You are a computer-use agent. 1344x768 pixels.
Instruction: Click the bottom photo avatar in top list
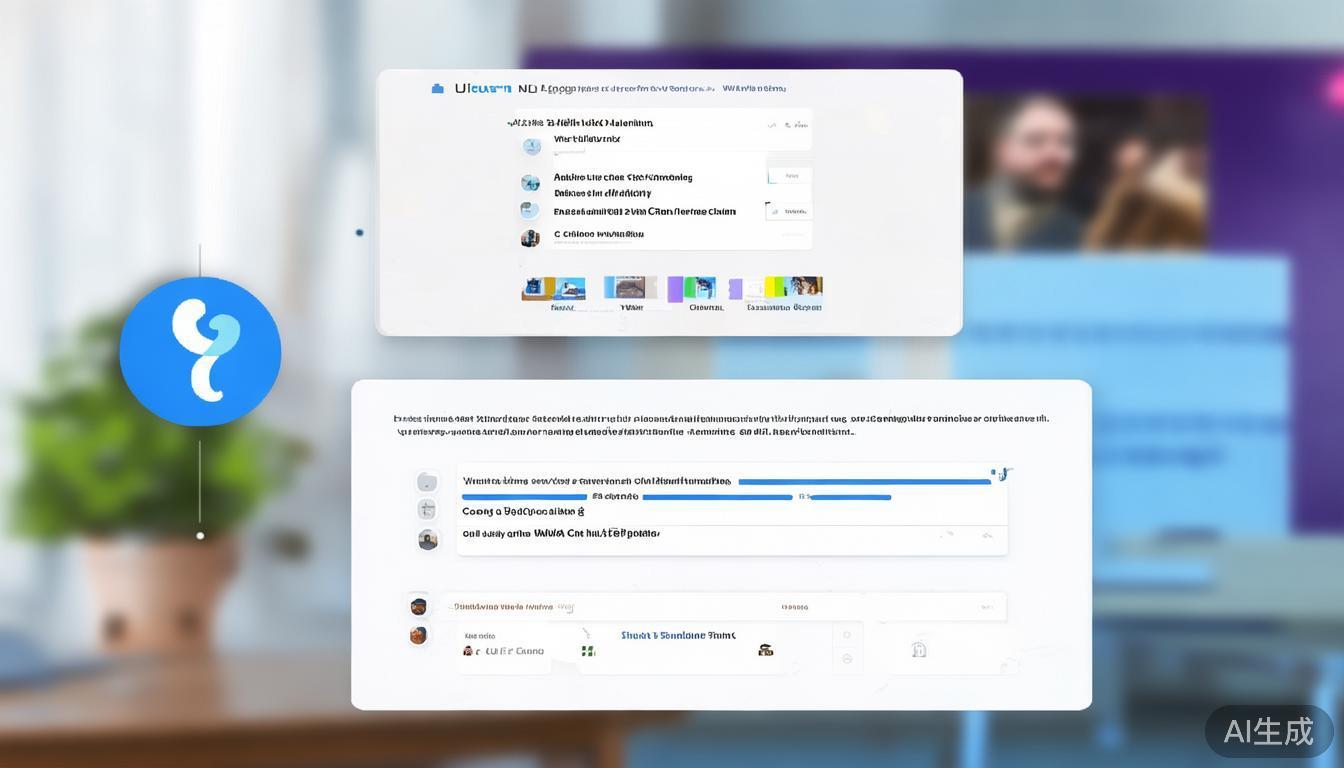530,238
